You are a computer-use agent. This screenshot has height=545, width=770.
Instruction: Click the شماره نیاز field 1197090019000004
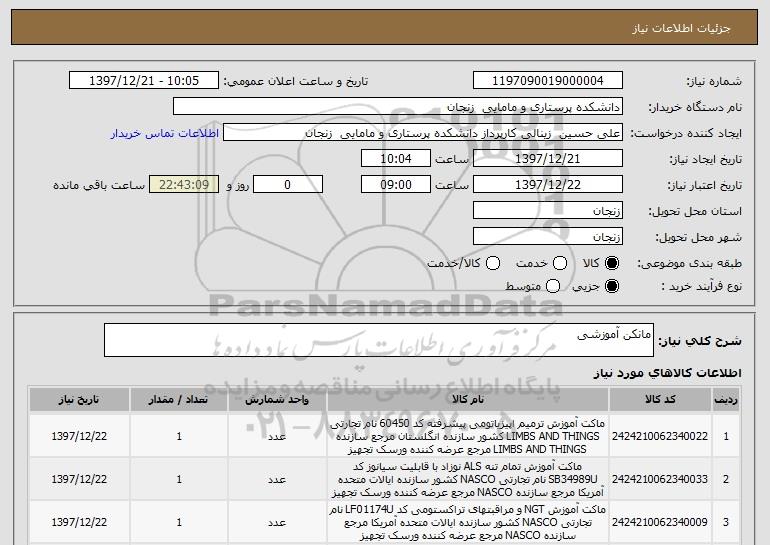548,81
